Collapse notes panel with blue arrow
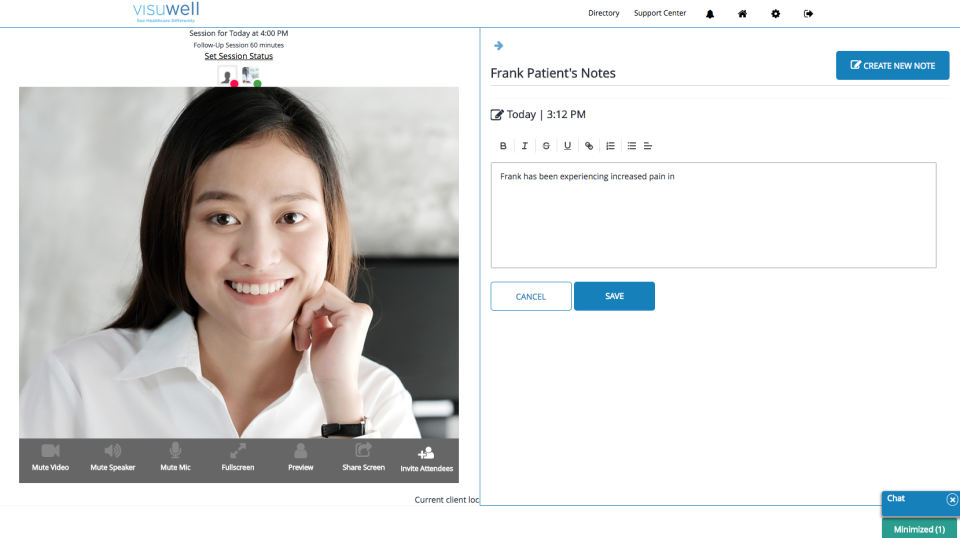 point(498,45)
